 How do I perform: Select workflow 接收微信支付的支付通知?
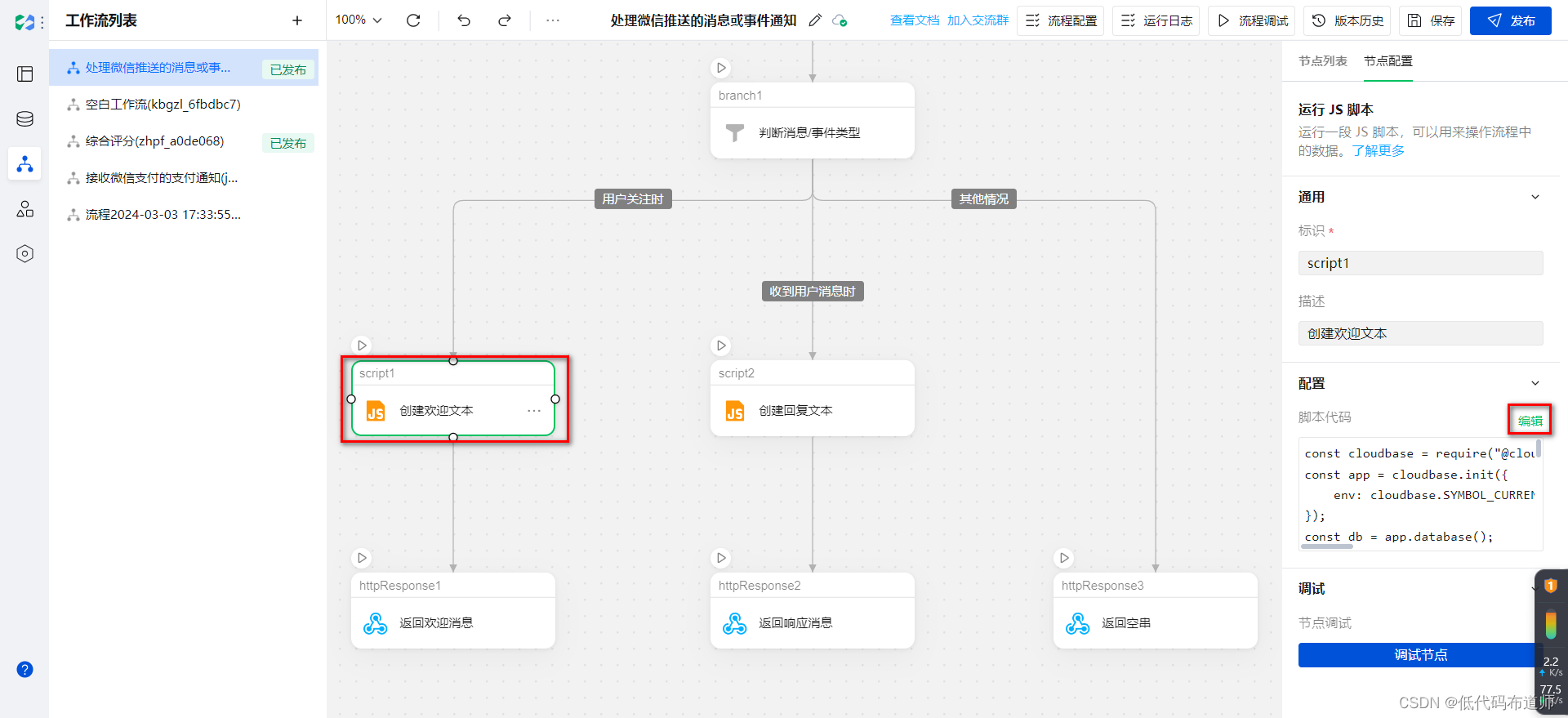[x=184, y=178]
